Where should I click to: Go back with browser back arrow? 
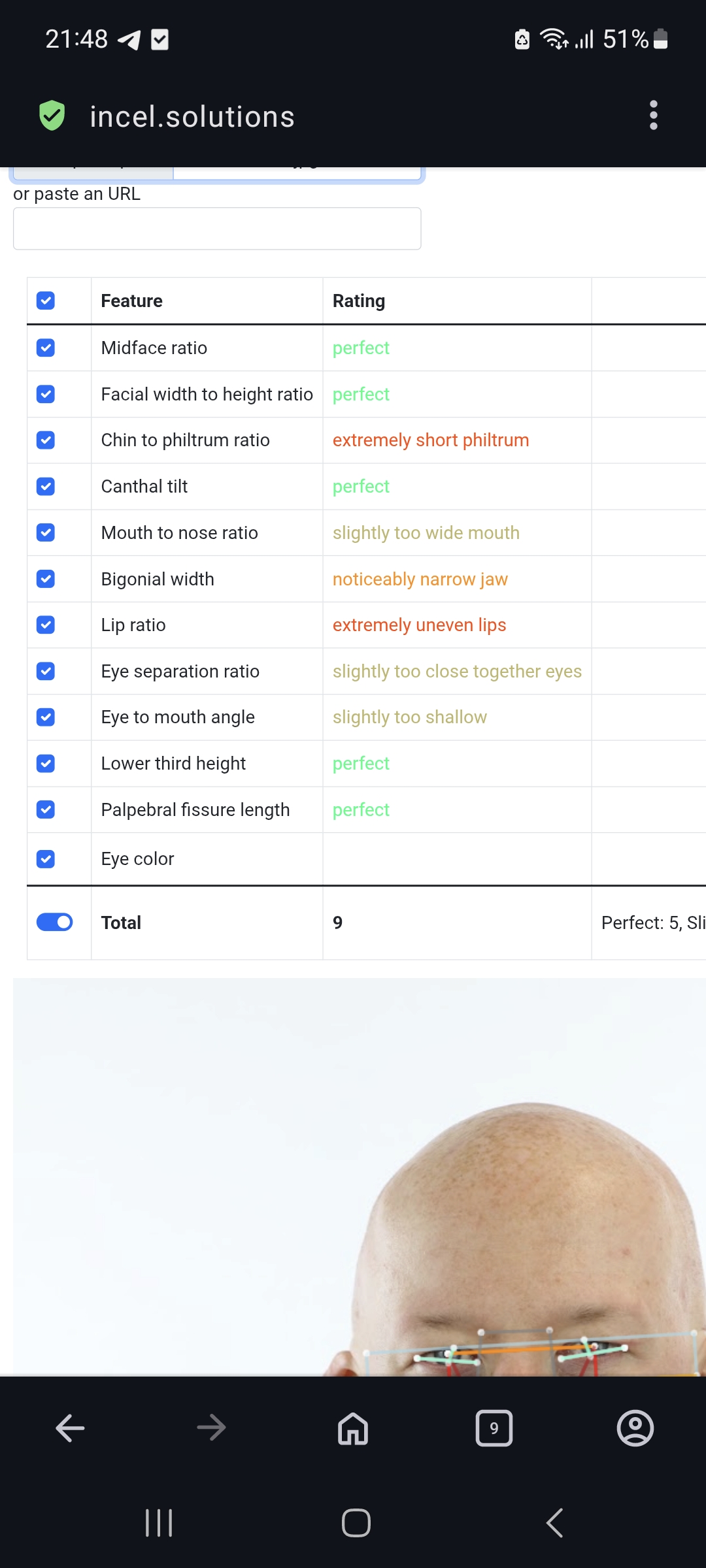click(x=71, y=1428)
